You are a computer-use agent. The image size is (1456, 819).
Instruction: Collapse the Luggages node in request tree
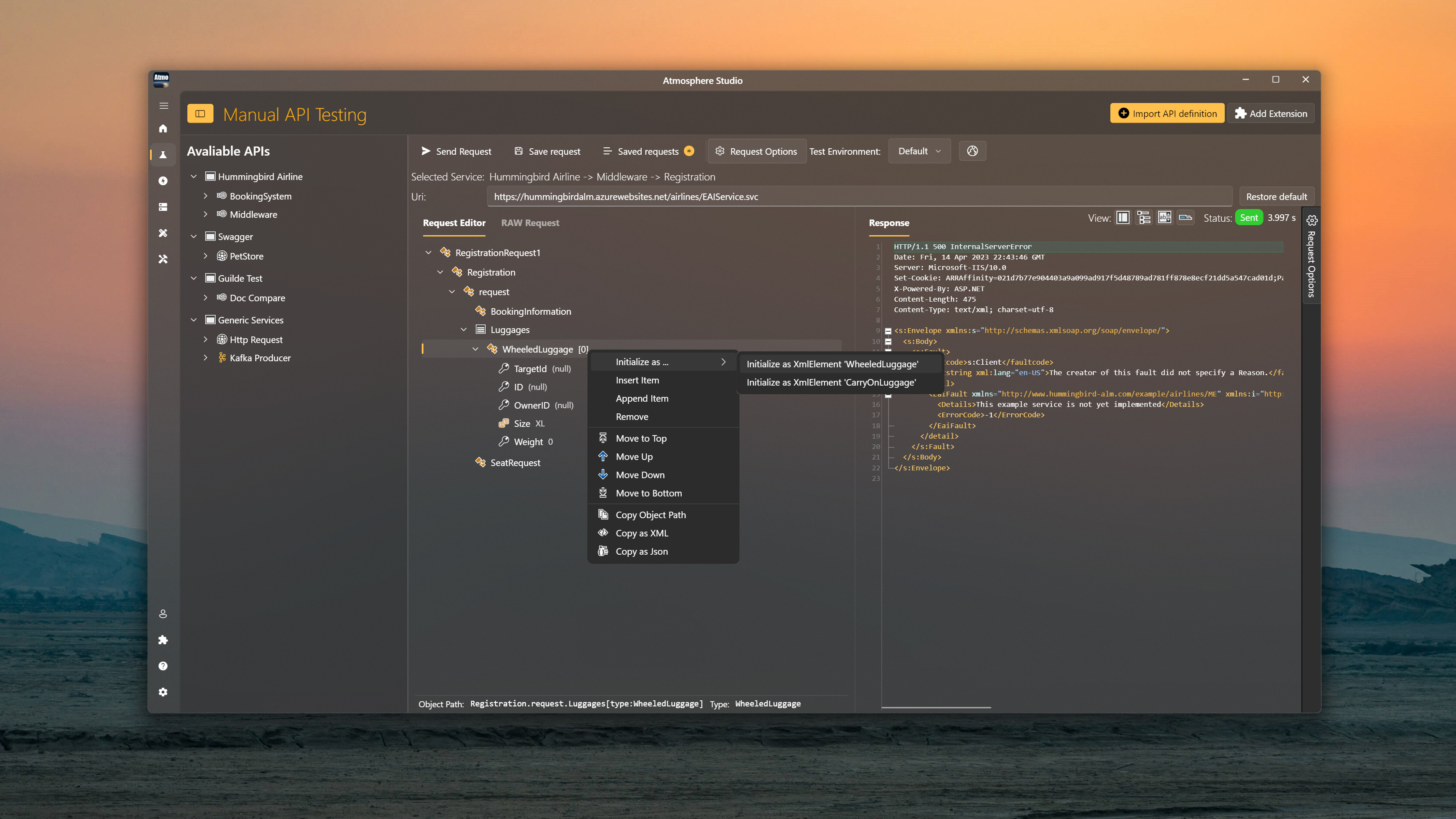(x=463, y=330)
